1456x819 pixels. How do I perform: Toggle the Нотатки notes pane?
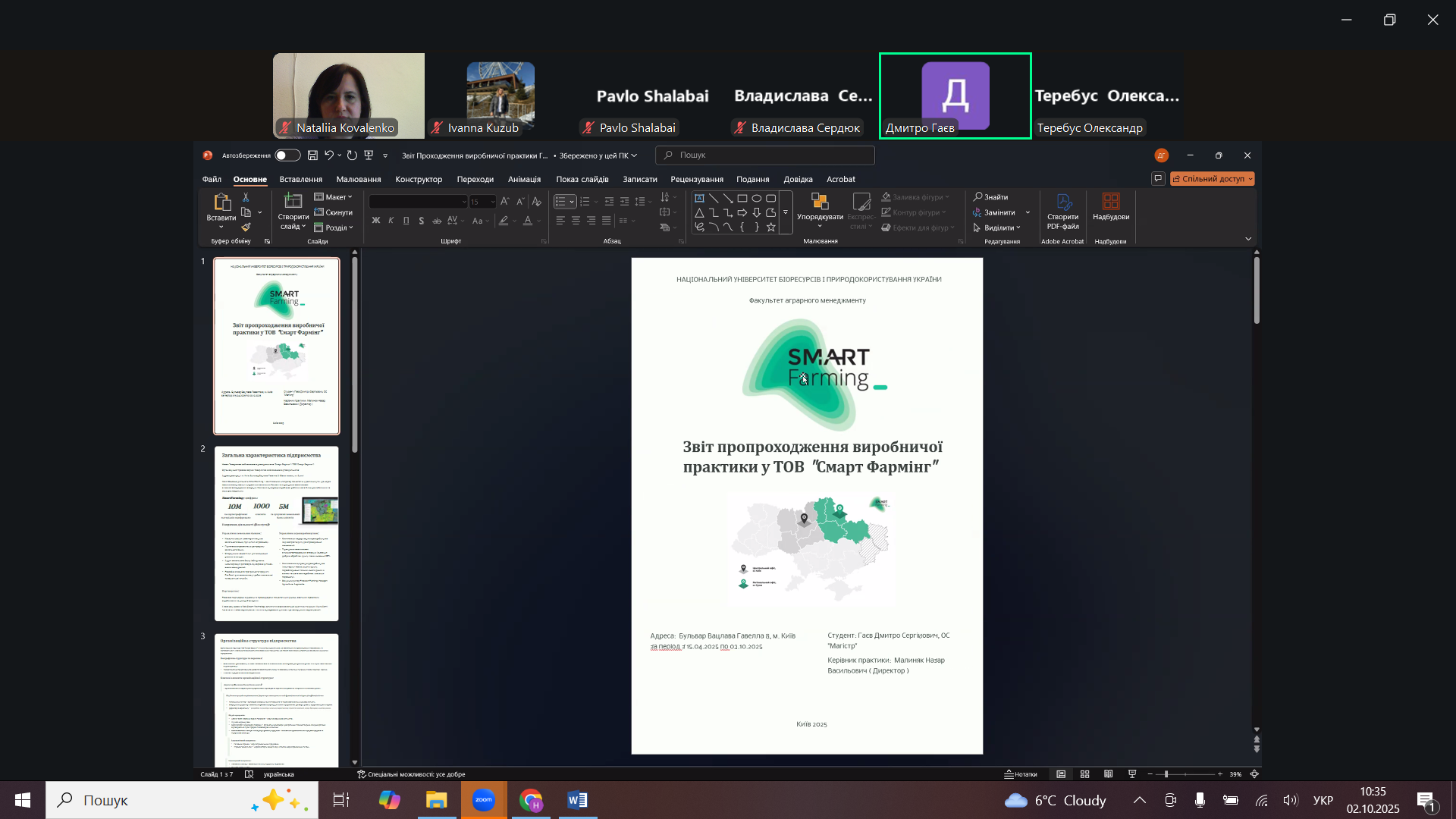(1021, 774)
